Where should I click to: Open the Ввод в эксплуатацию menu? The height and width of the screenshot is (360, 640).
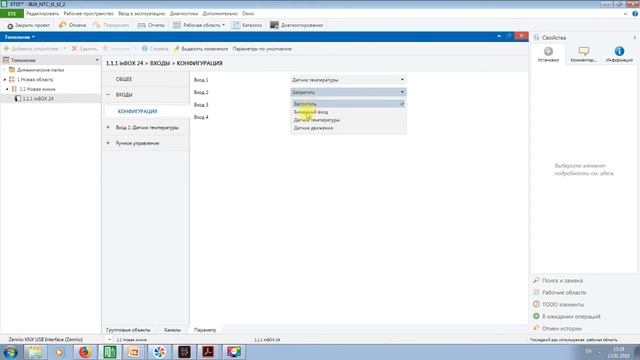pyautogui.click(x=142, y=13)
